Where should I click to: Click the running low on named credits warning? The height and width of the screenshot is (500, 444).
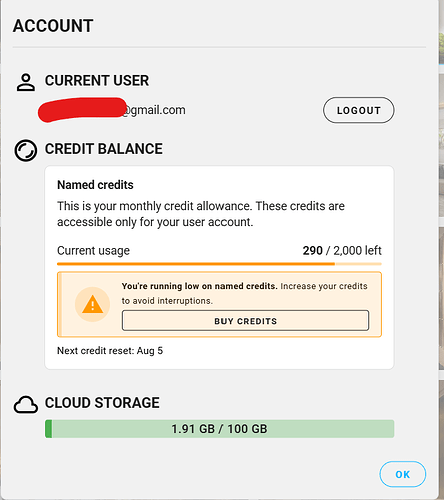pos(245,293)
